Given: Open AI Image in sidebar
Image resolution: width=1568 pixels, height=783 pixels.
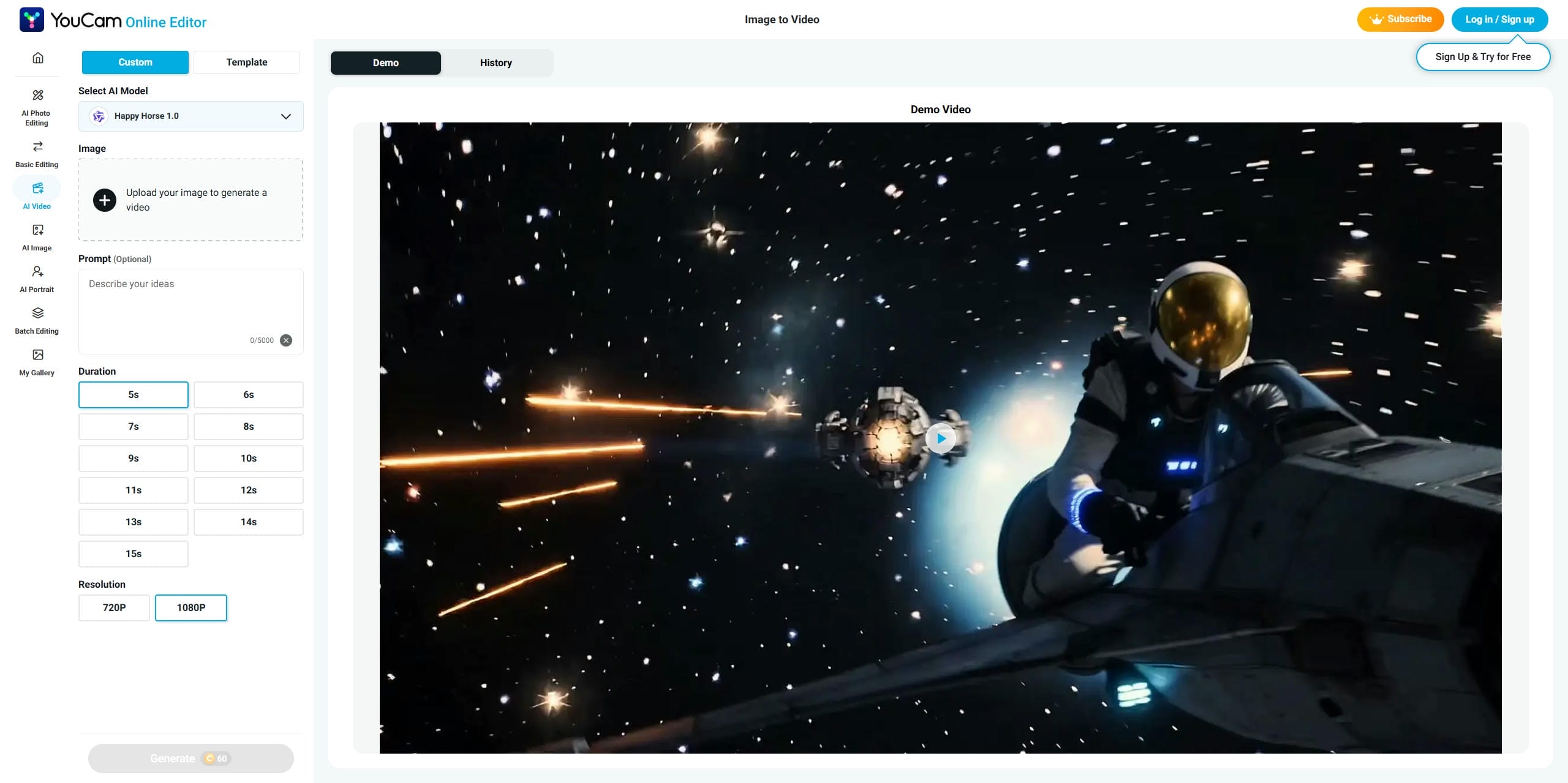Looking at the screenshot, I should (37, 238).
